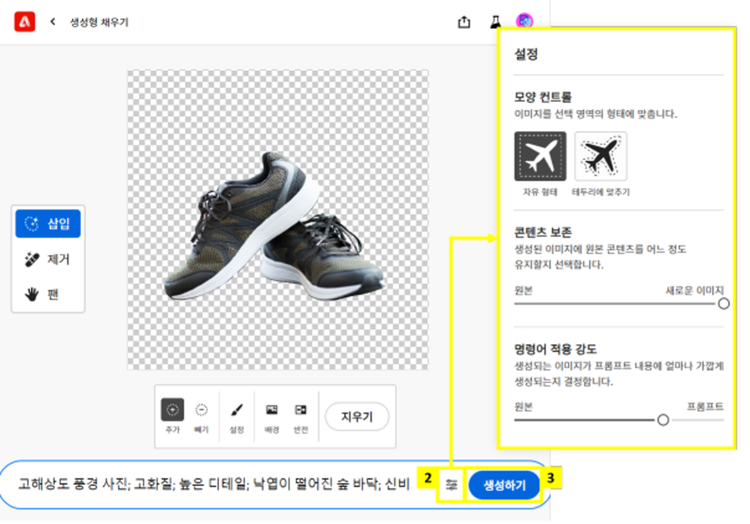Viewport: 750px width, 524px height.
Task: Click the 콘텐츠 보존 section label
Action: pyautogui.click(x=543, y=232)
